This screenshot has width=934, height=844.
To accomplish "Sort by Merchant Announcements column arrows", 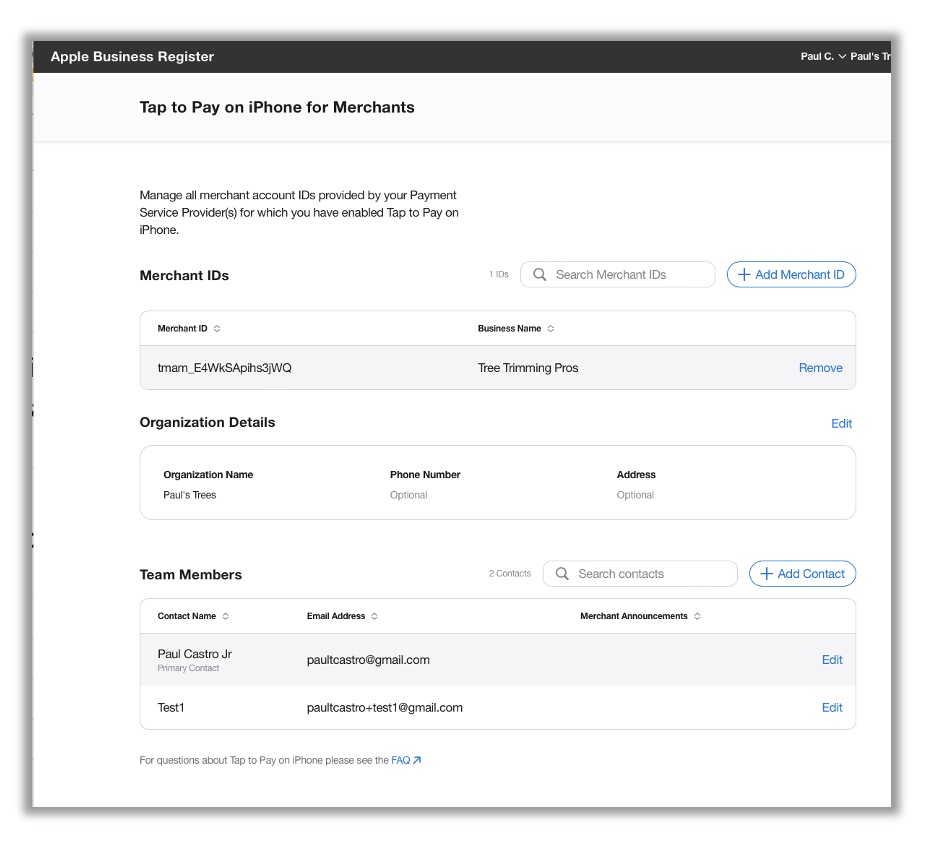I will [697, 617].
